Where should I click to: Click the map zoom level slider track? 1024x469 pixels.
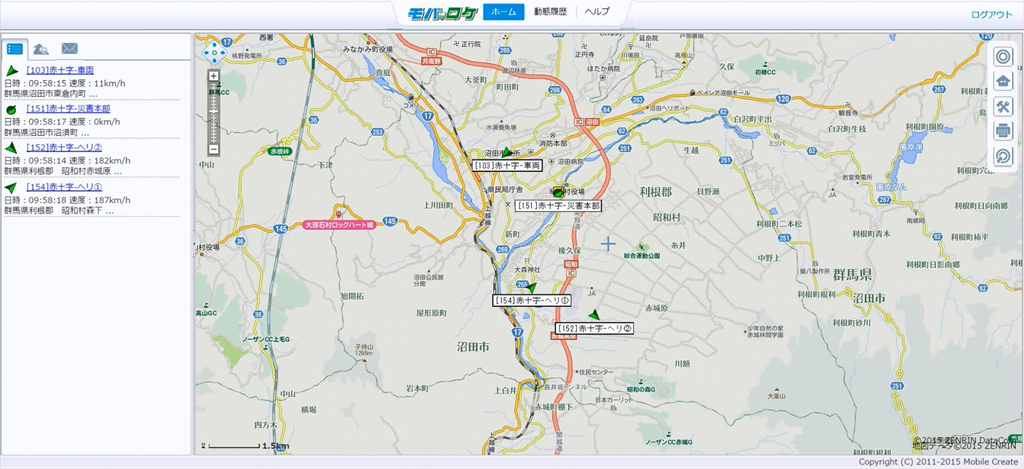coord(214,114)
